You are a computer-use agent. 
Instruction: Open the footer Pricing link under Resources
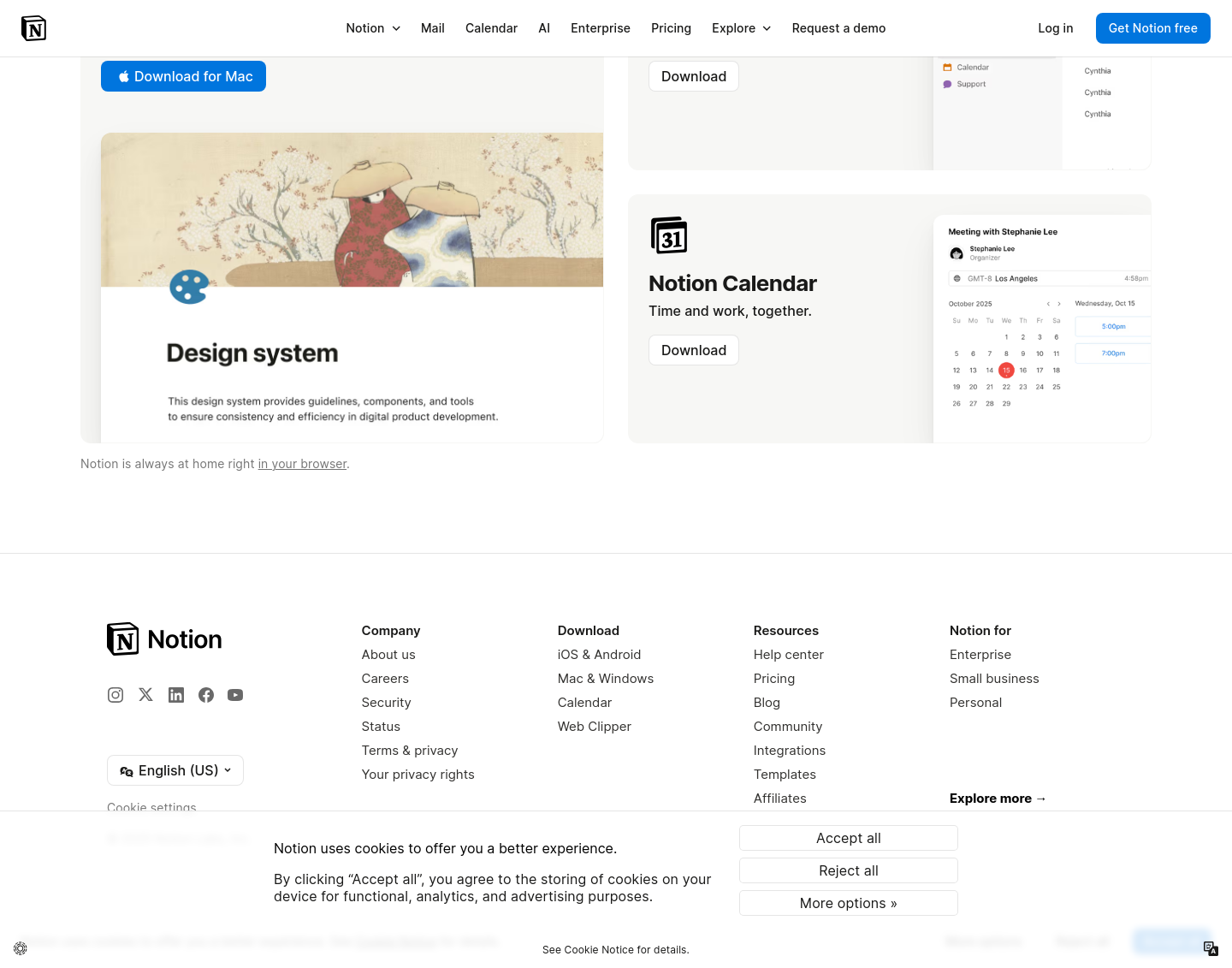774,679
